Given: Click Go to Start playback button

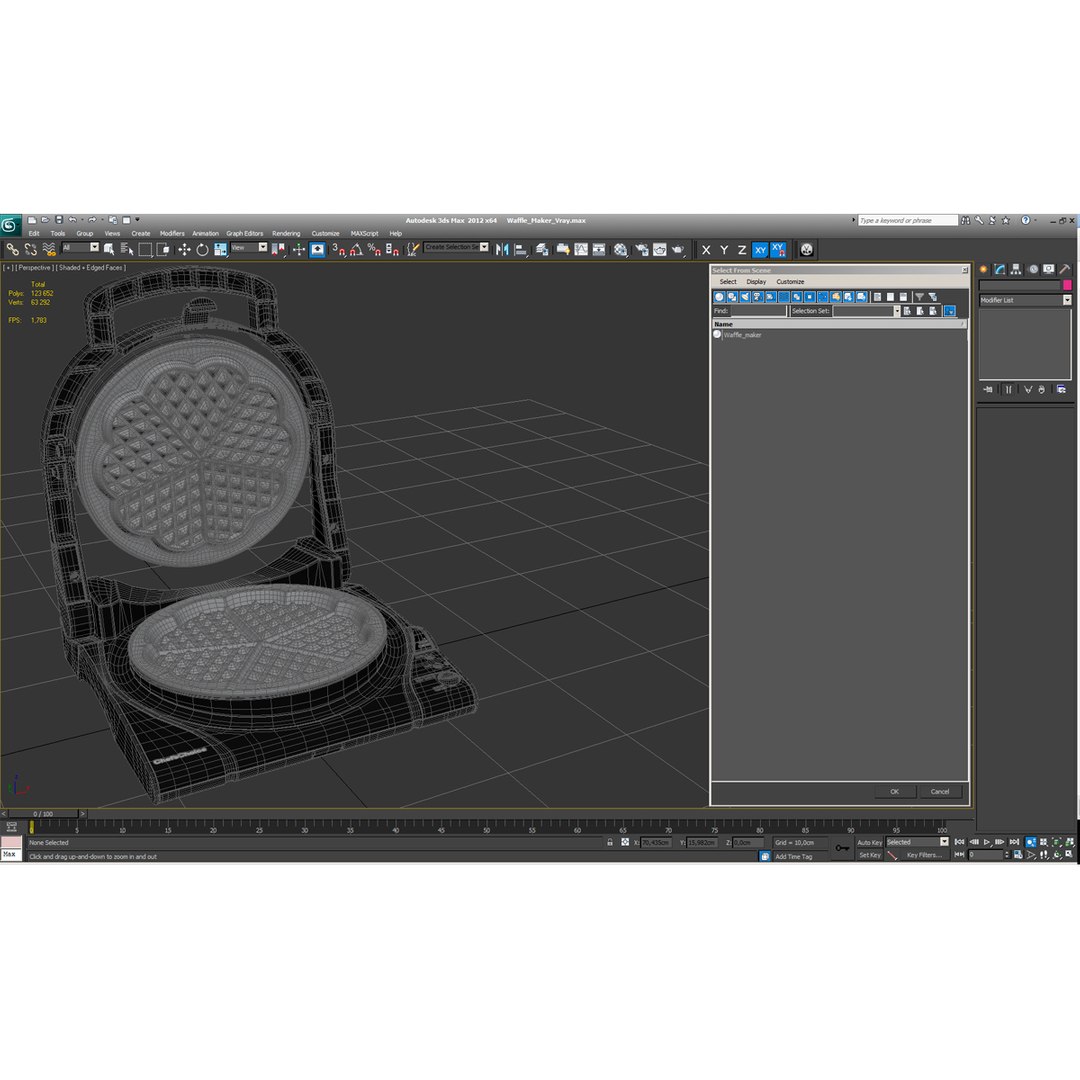Looking at the screenshot, I should (x=959, y=842).
